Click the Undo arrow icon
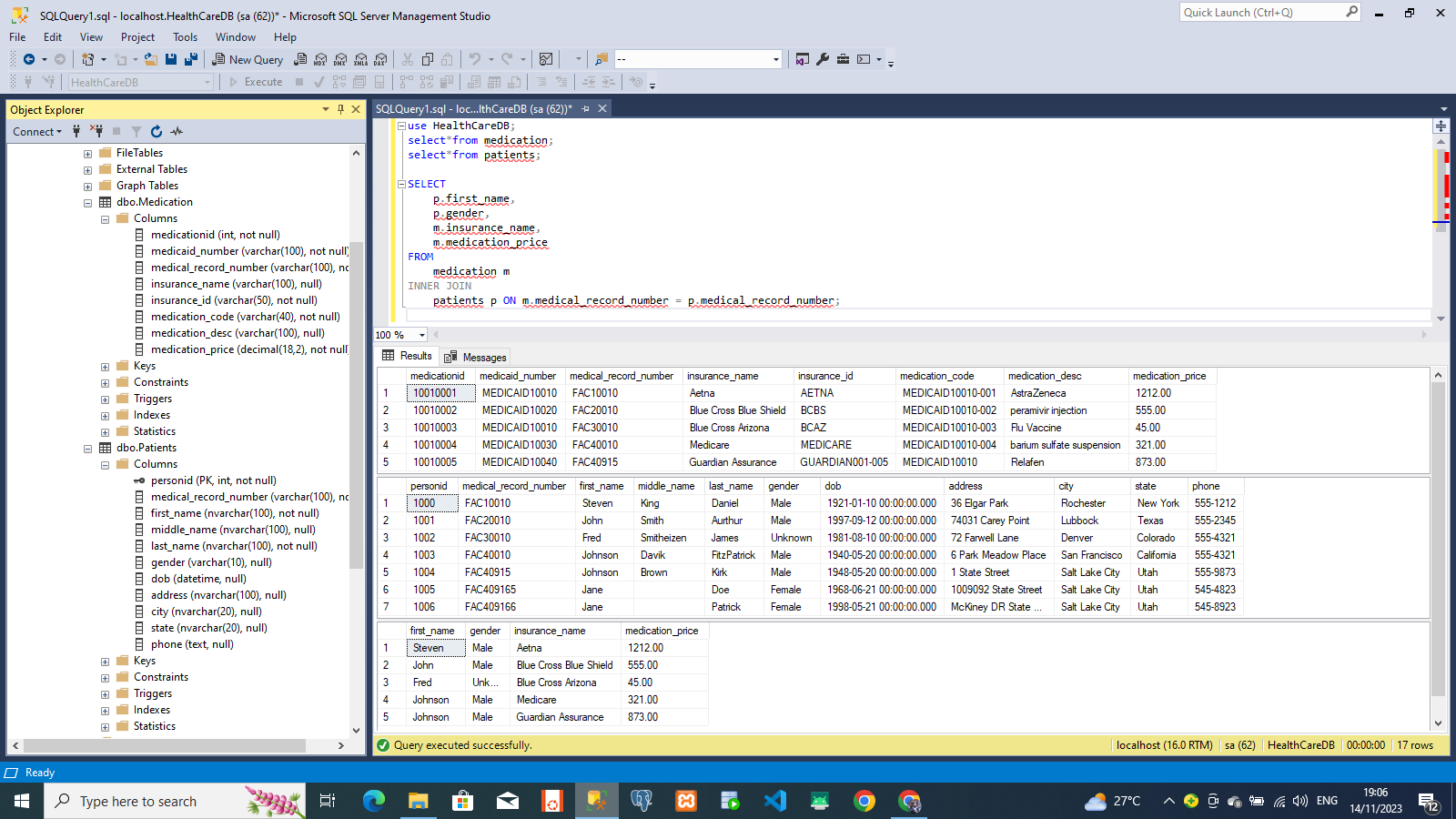Screen dimensions: 1456x819 474,59
